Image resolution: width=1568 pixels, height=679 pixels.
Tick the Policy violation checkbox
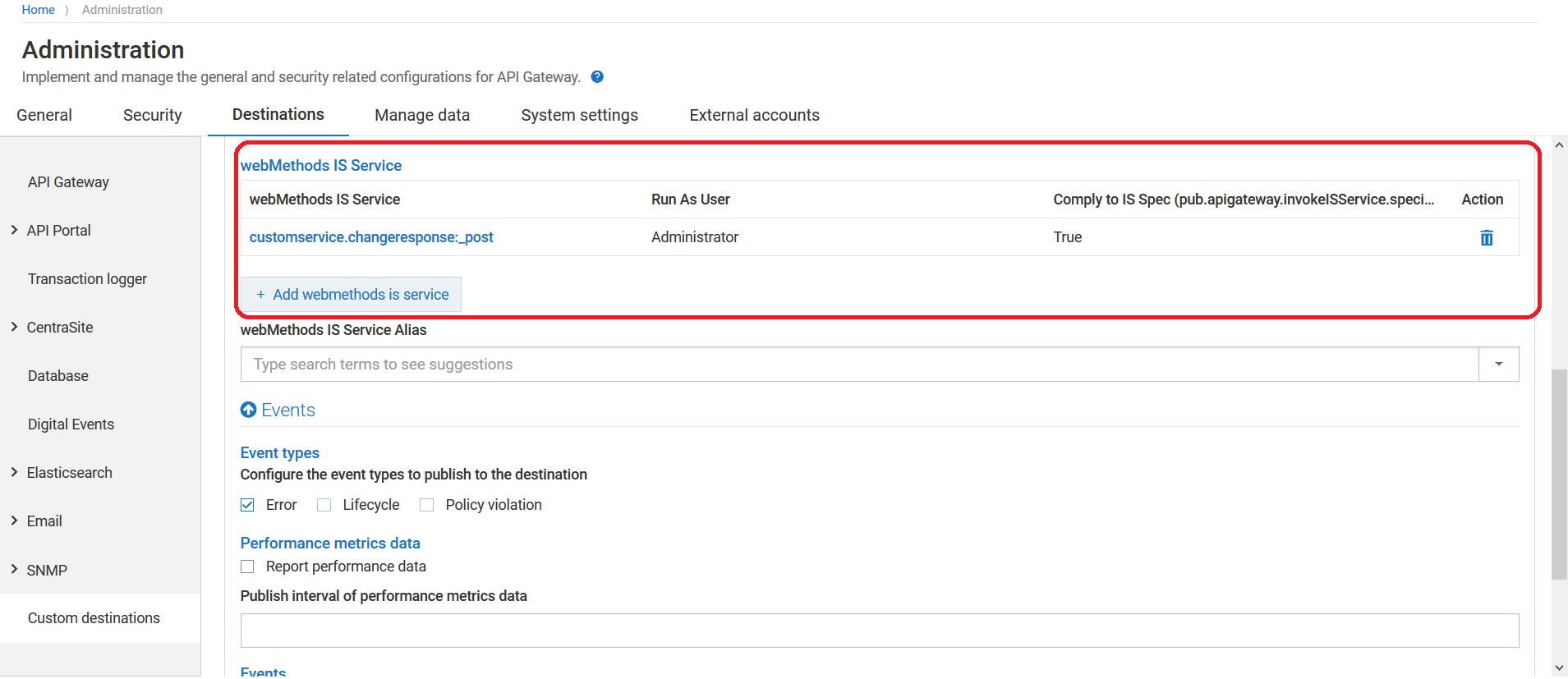pos(426,505)
